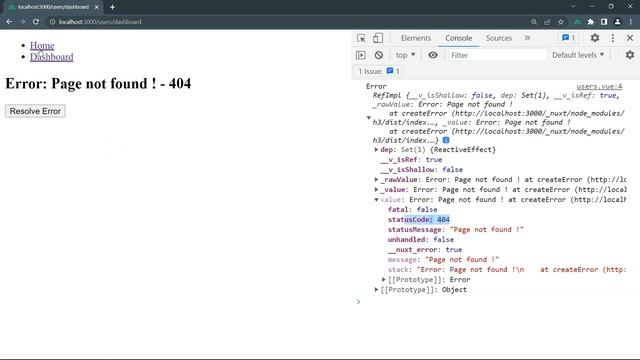This screenshot has width=640, height=360.
Task: Click the address bar URL
Action: [100, 22]
